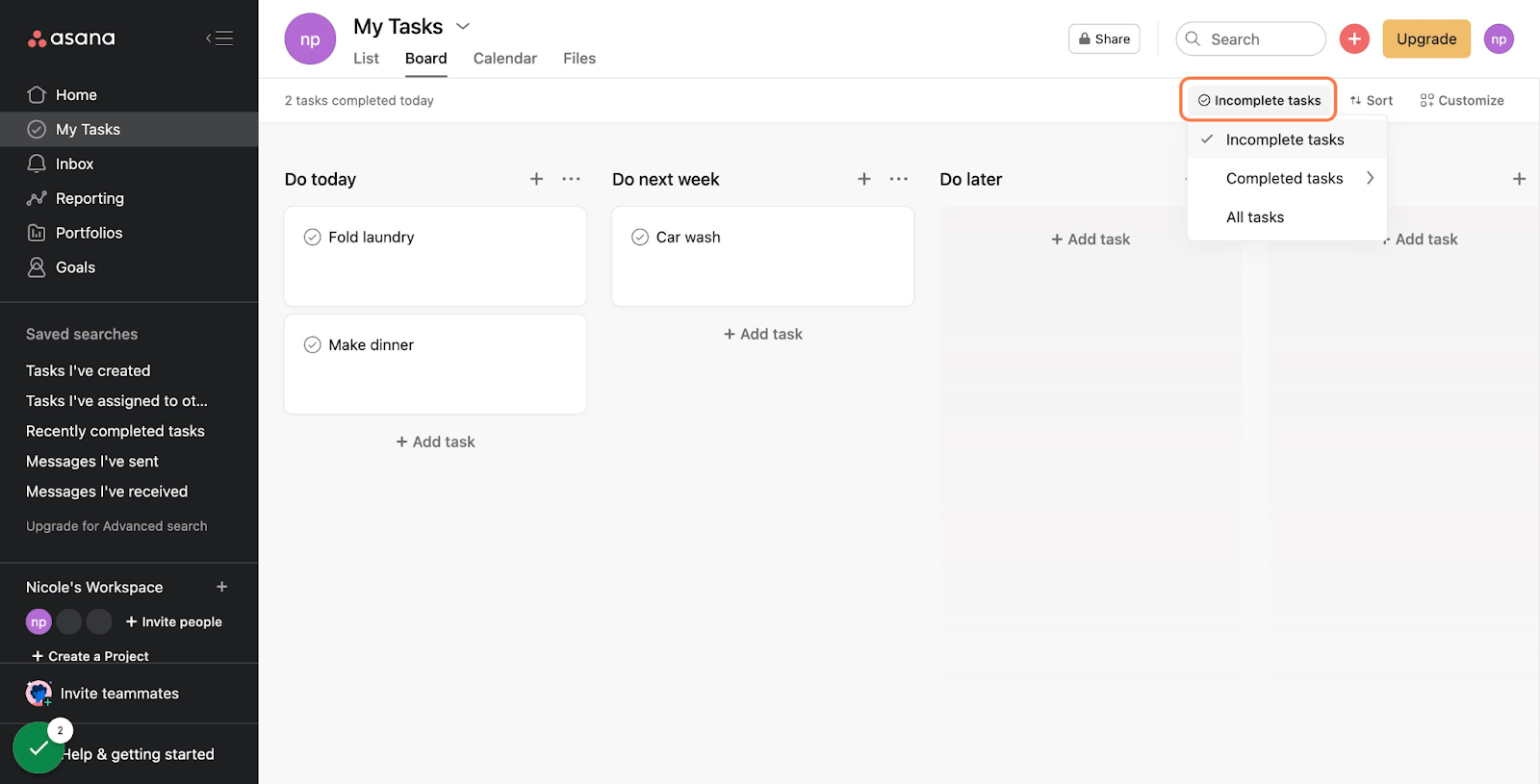Viewport: 1540px width, 784px height.
Task: Click the Asana logo
Action: coord(71,38)
